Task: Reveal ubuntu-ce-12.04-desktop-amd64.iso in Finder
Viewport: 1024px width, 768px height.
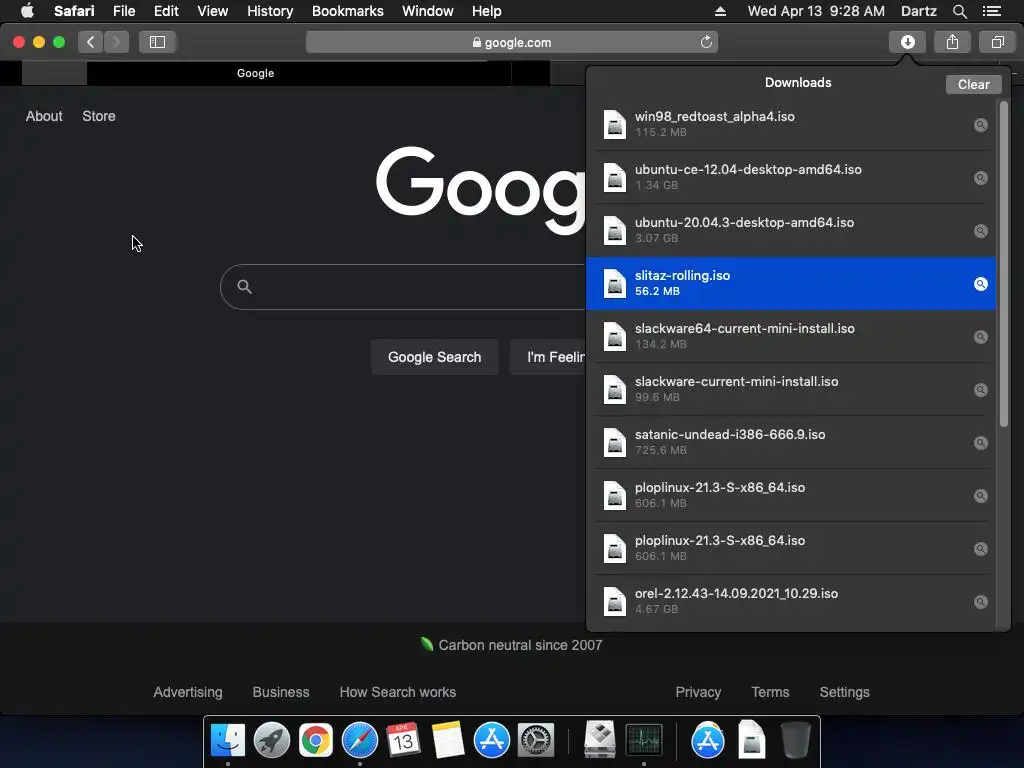Action: [980, 178]
